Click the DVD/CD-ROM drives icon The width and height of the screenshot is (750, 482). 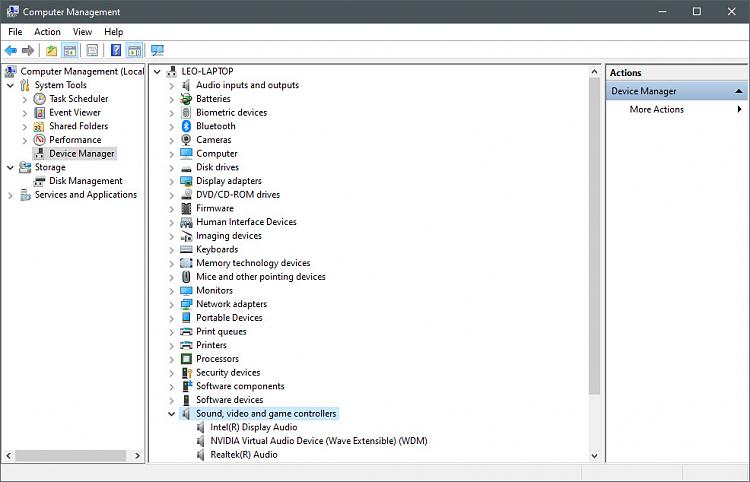[186, 195]
